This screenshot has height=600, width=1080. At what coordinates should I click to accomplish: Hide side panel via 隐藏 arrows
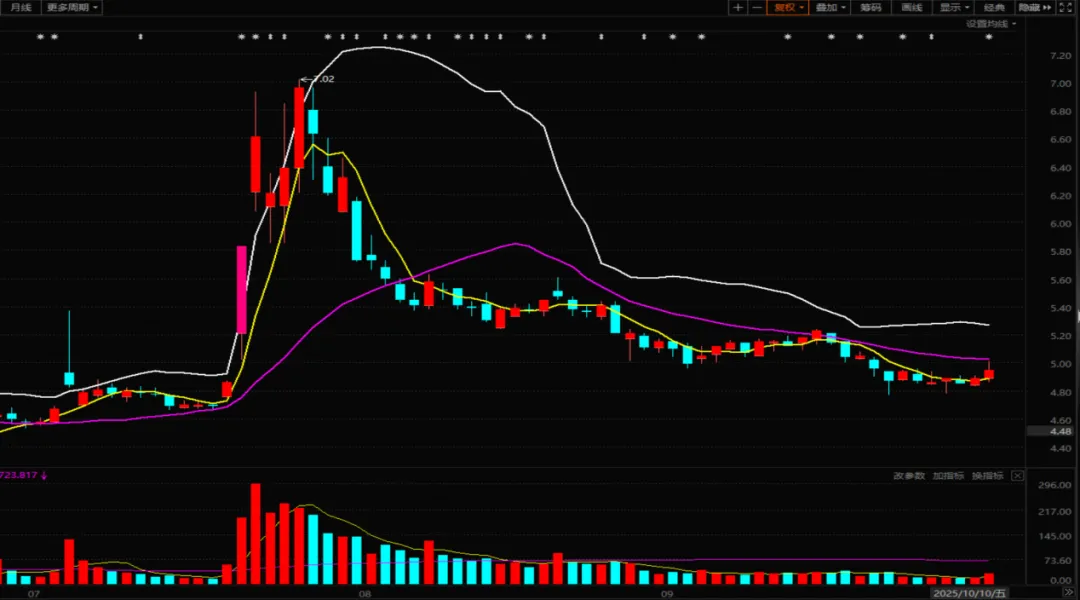[x=1035, y=8]
